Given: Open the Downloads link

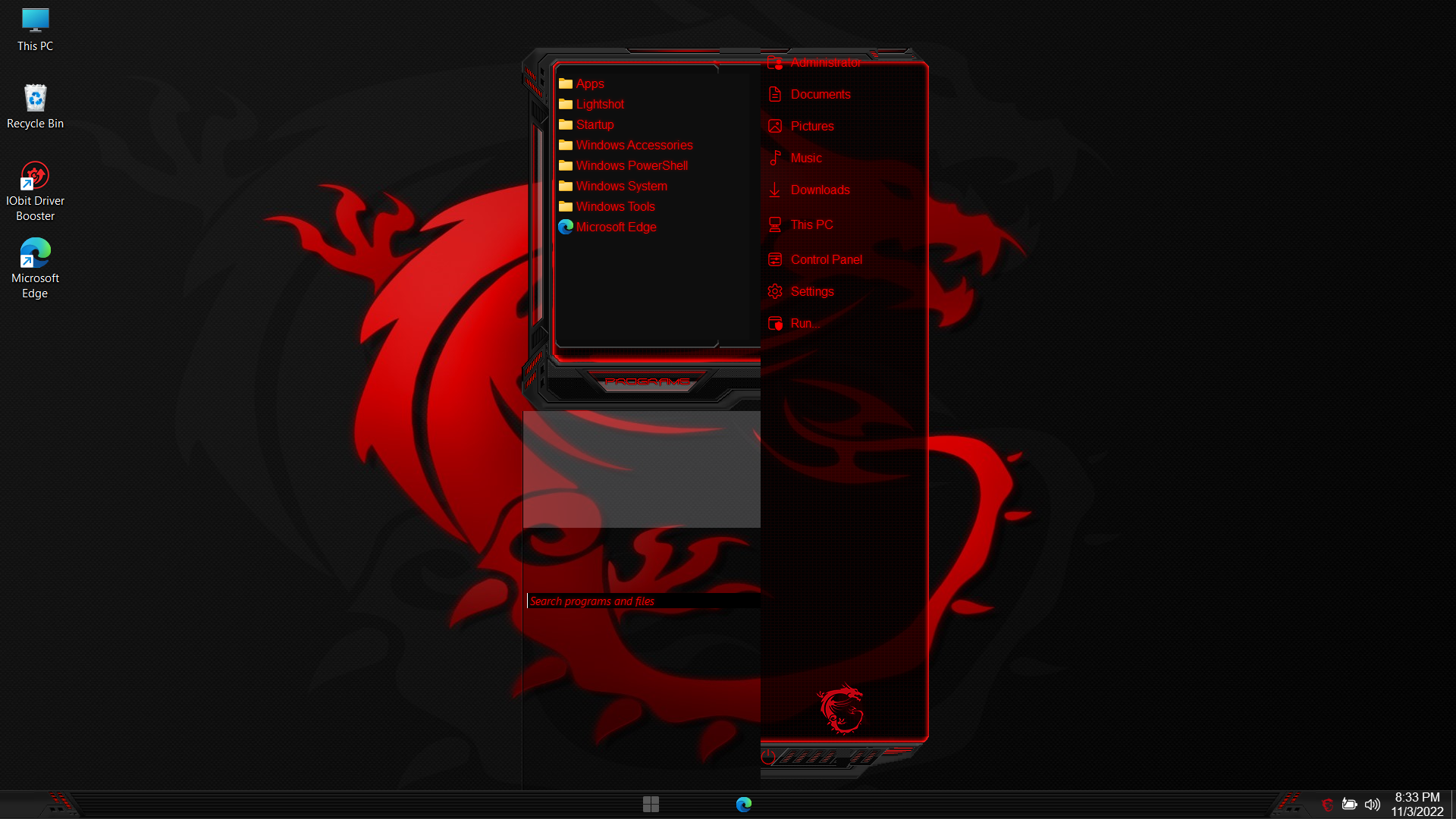Looking at the screenshot, I should click(819, 190).
